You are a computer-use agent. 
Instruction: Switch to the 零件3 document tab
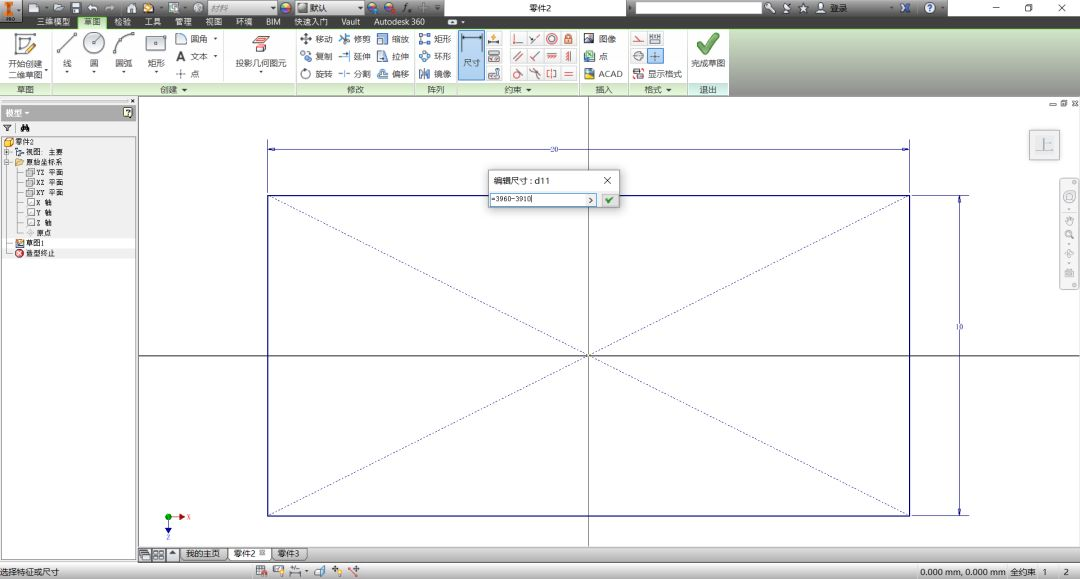(x=289, y=554)
